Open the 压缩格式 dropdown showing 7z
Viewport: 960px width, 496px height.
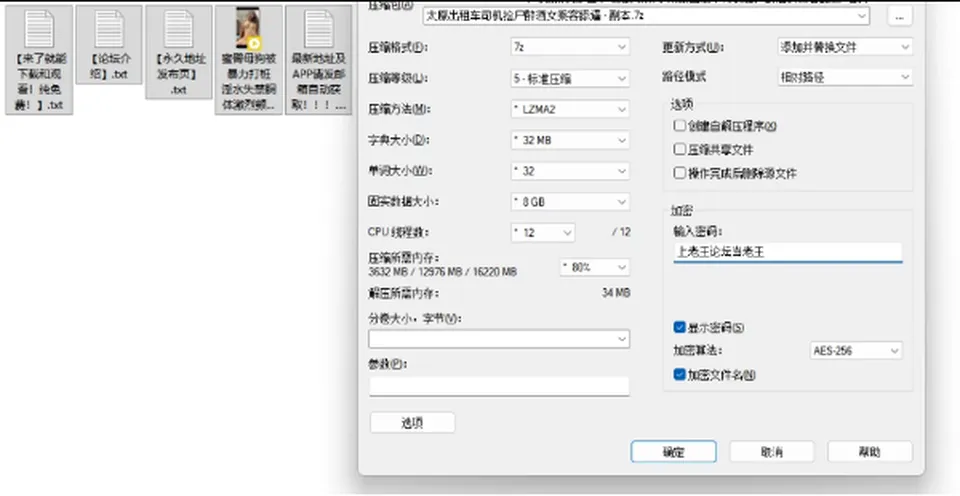click(x=570, y=47)
